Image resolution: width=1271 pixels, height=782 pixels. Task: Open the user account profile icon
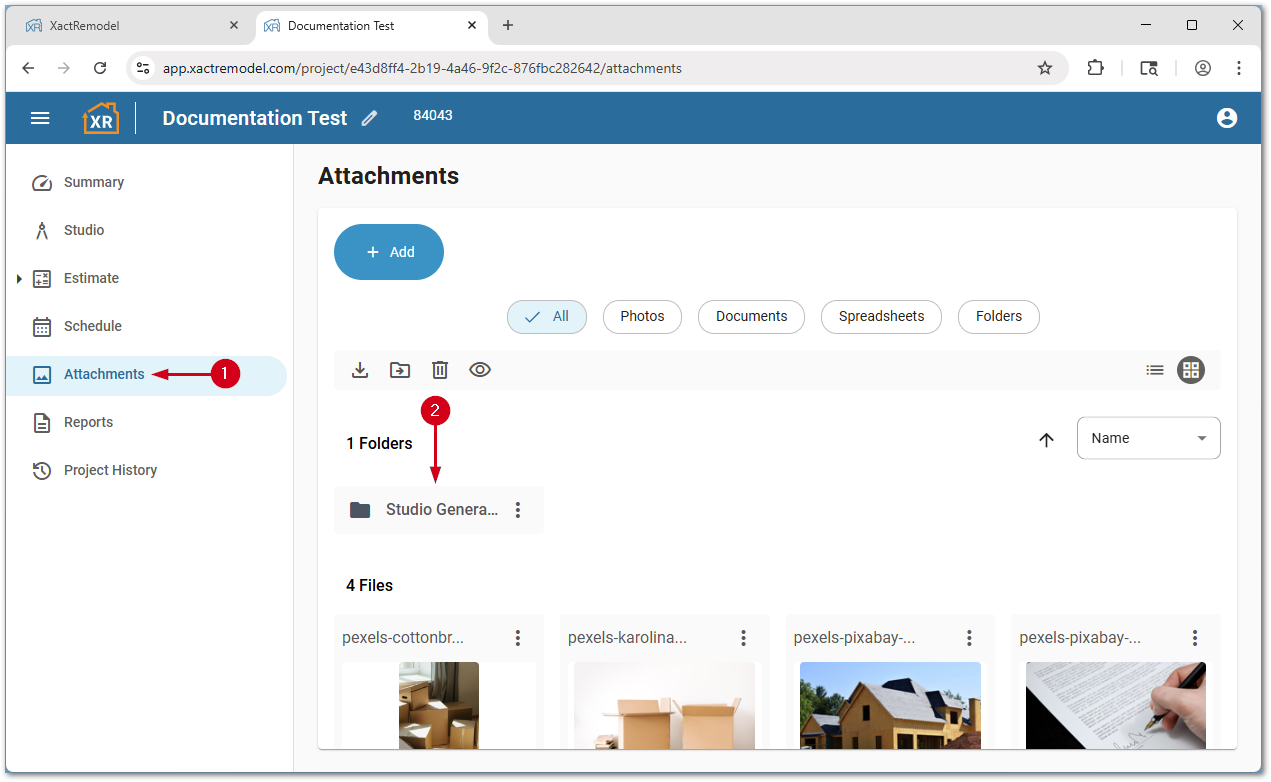click(x=1227, y=118)
